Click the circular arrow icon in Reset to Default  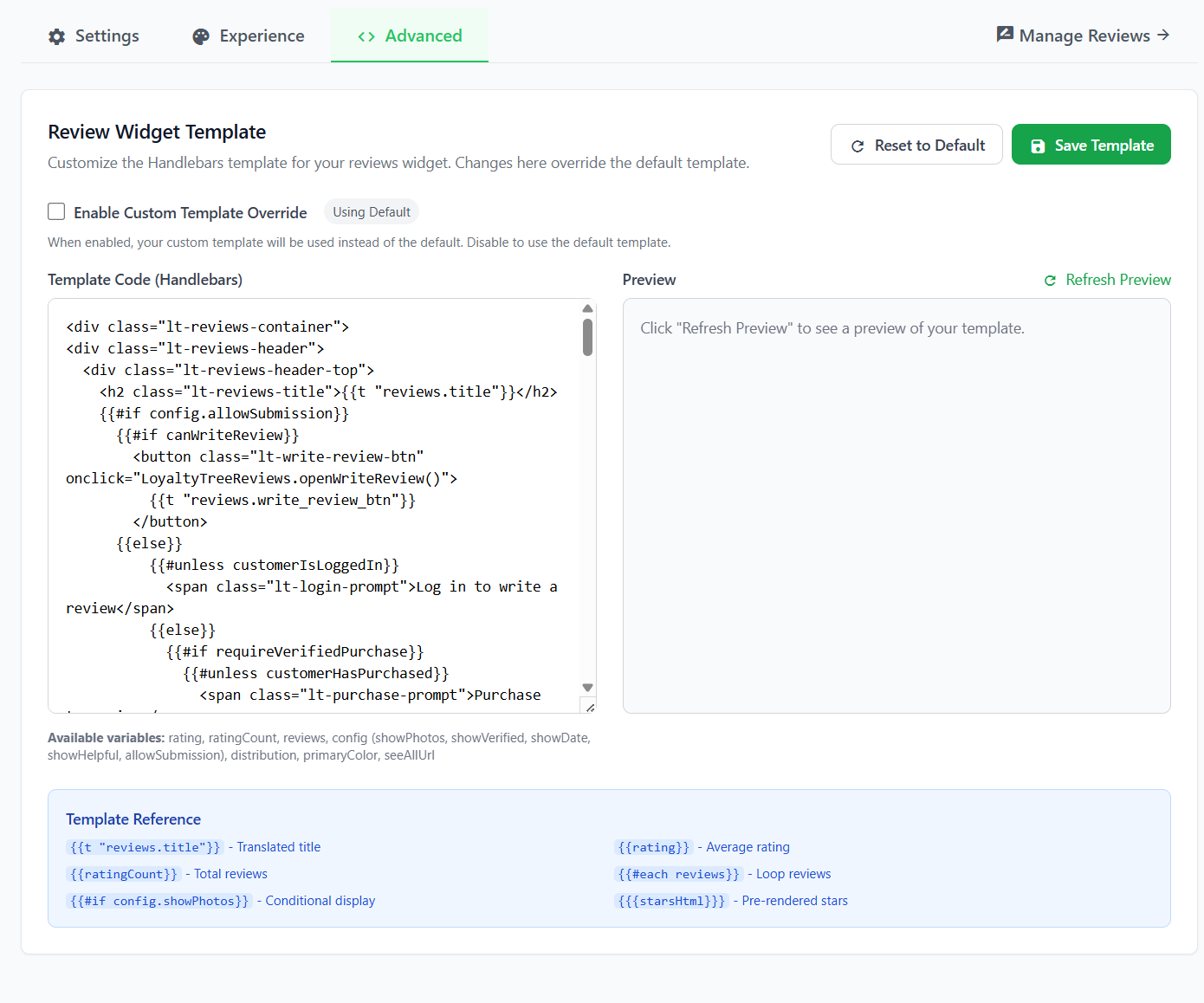pos(858,146)
